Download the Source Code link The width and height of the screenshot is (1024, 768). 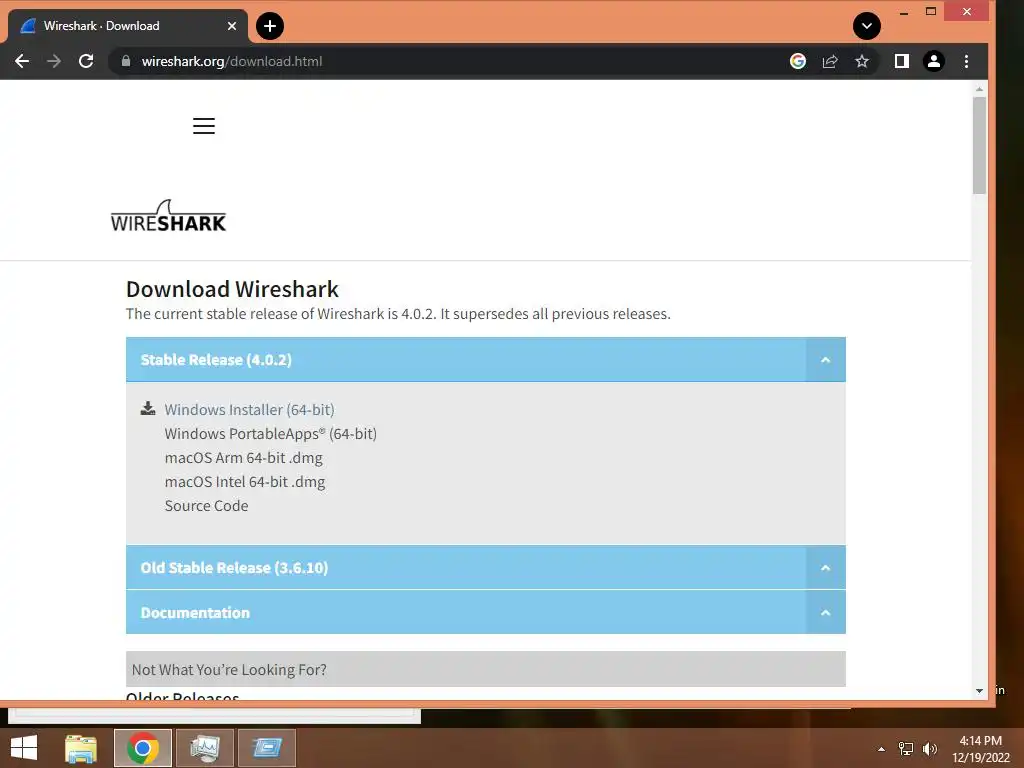[206, 505]
